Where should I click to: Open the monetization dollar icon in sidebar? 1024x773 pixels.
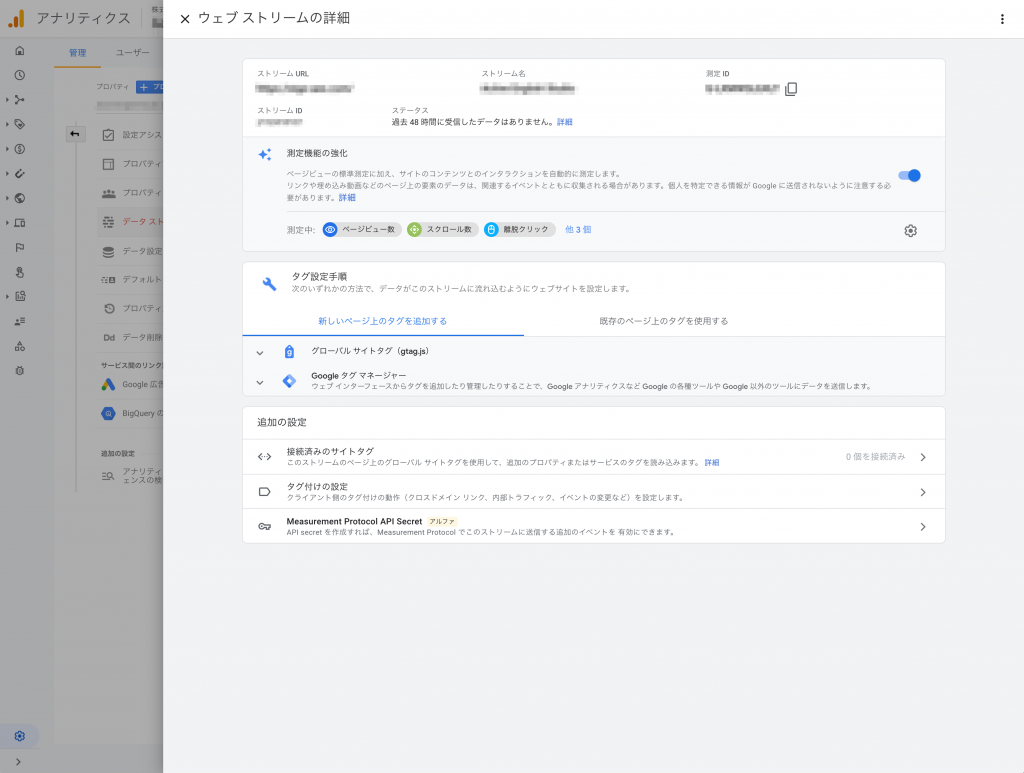[x=20, y=149]
